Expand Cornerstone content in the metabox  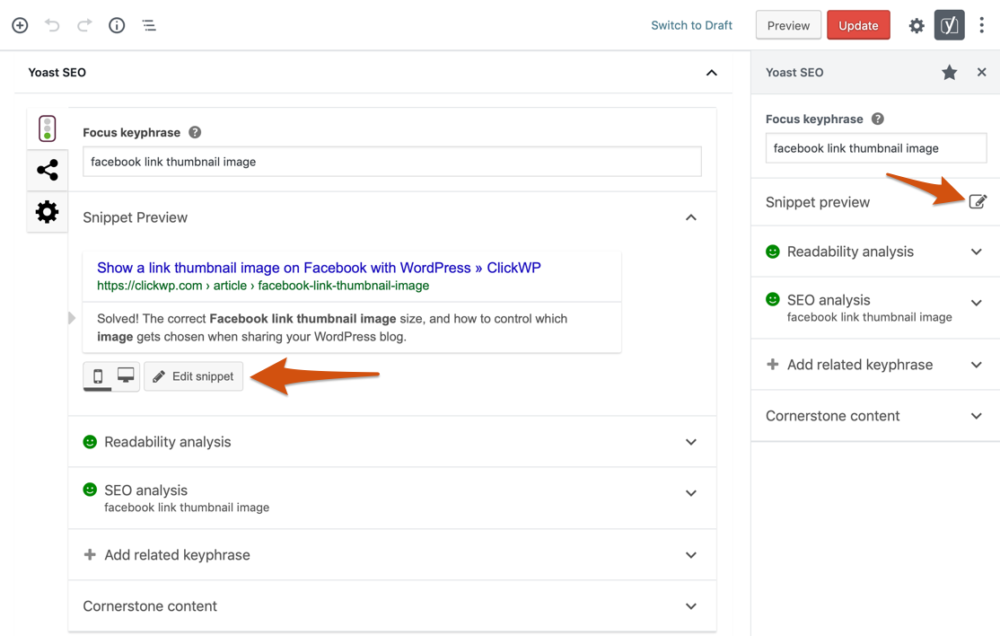[x=691, y=606]
